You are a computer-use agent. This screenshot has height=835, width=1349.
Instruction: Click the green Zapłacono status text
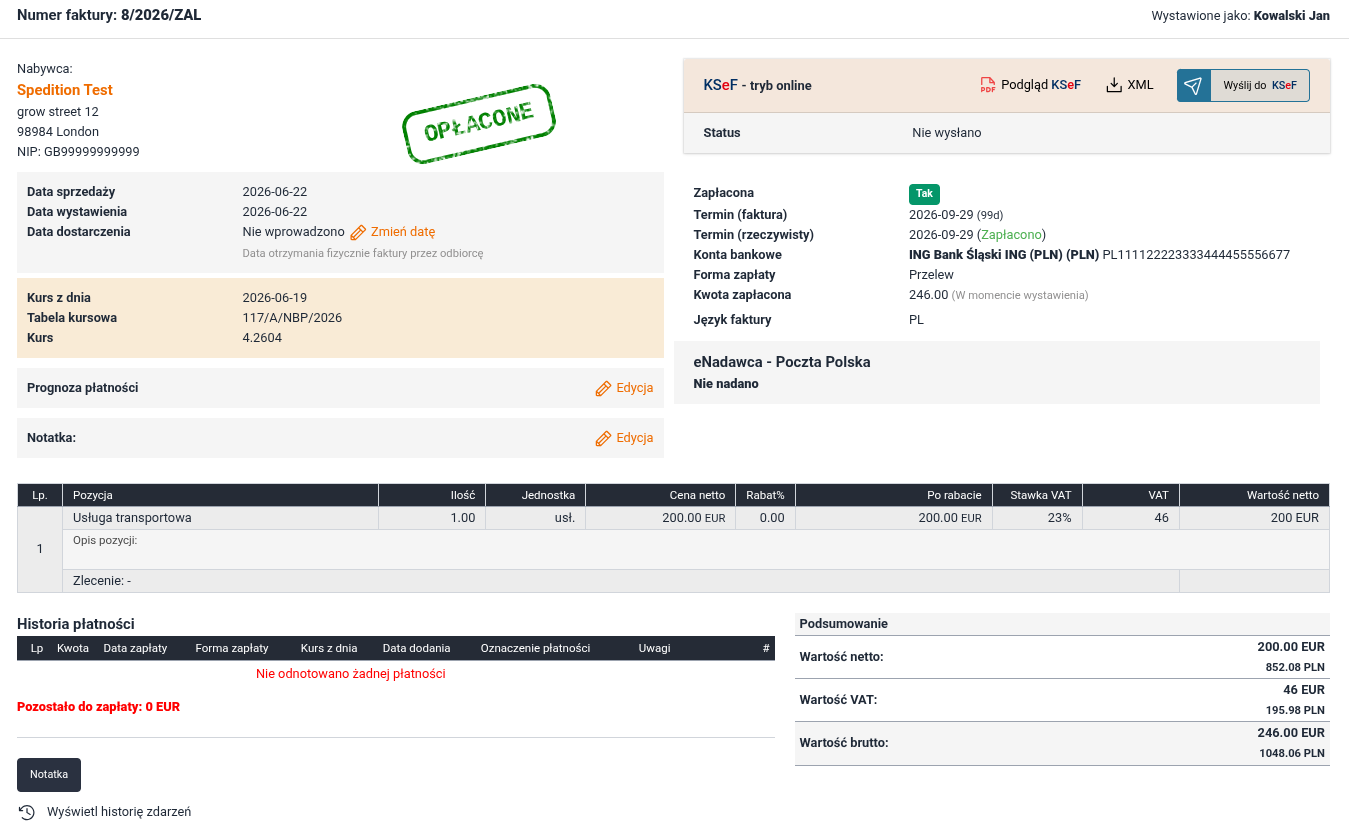click(1011, 235)
